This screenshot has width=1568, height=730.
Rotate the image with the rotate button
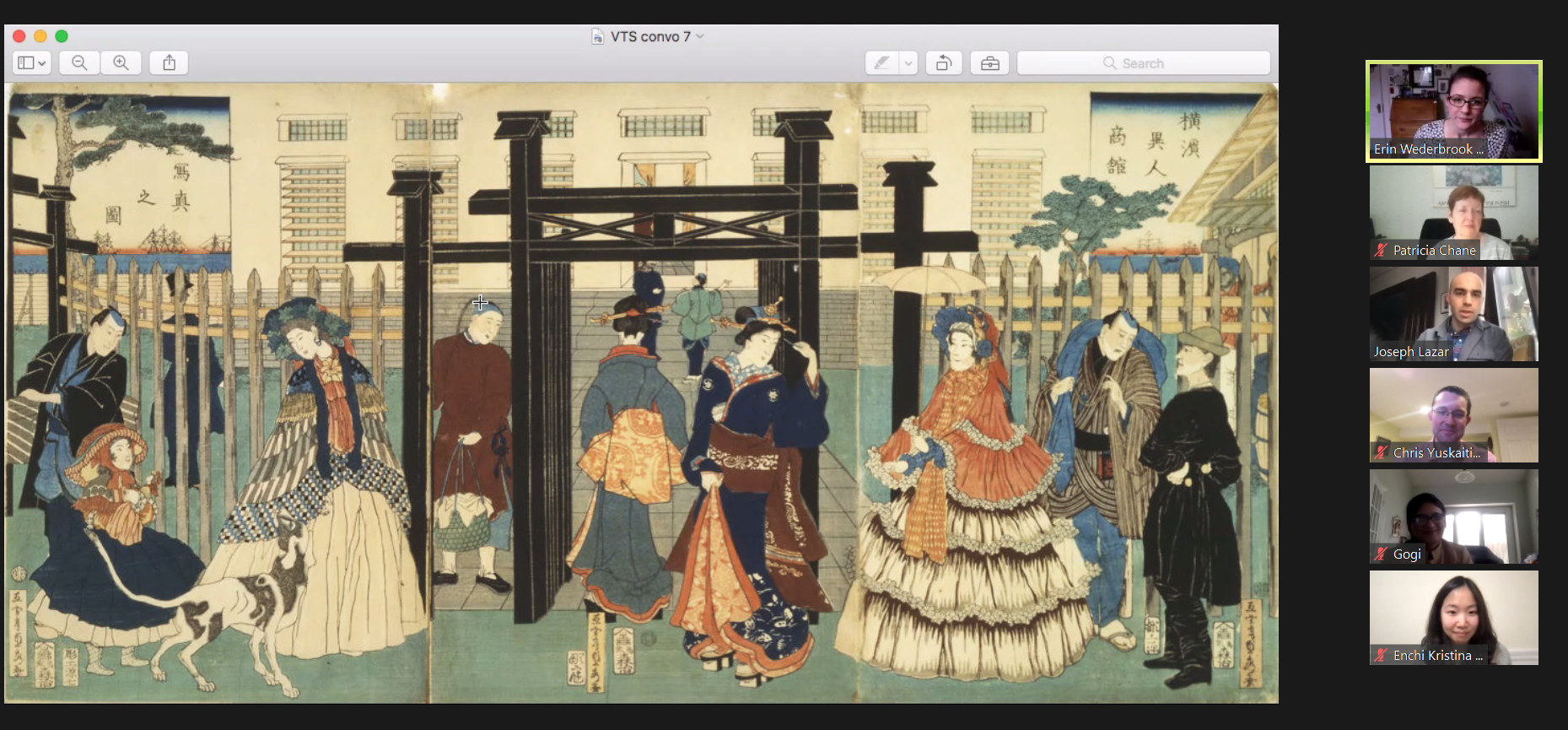click(x=944, y=62)
